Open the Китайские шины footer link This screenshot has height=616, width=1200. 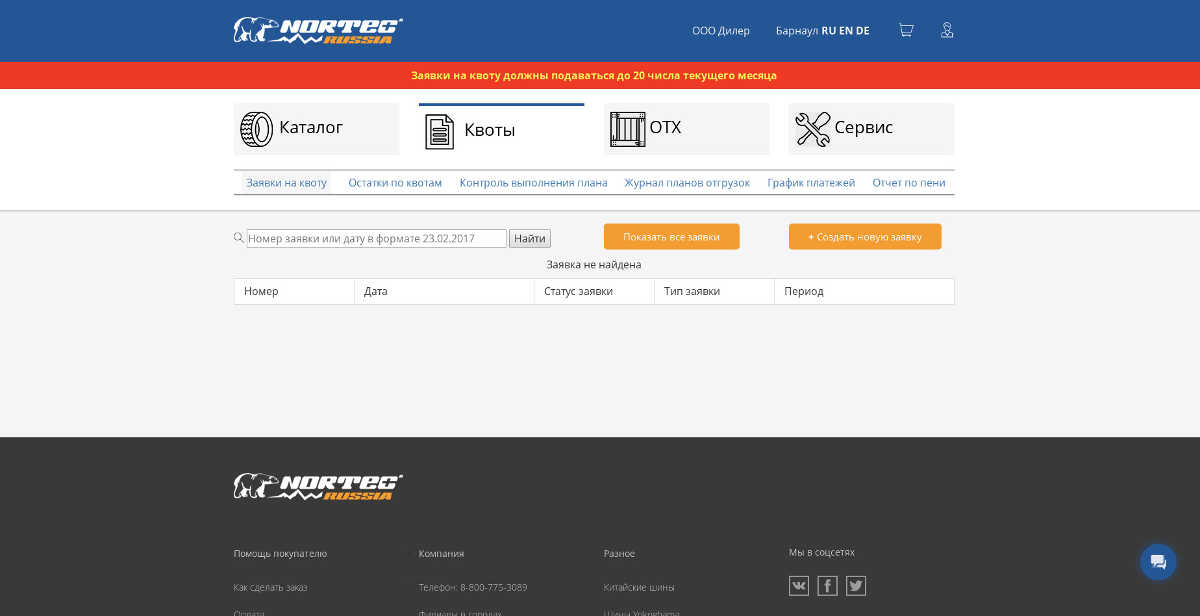point(639,587)
